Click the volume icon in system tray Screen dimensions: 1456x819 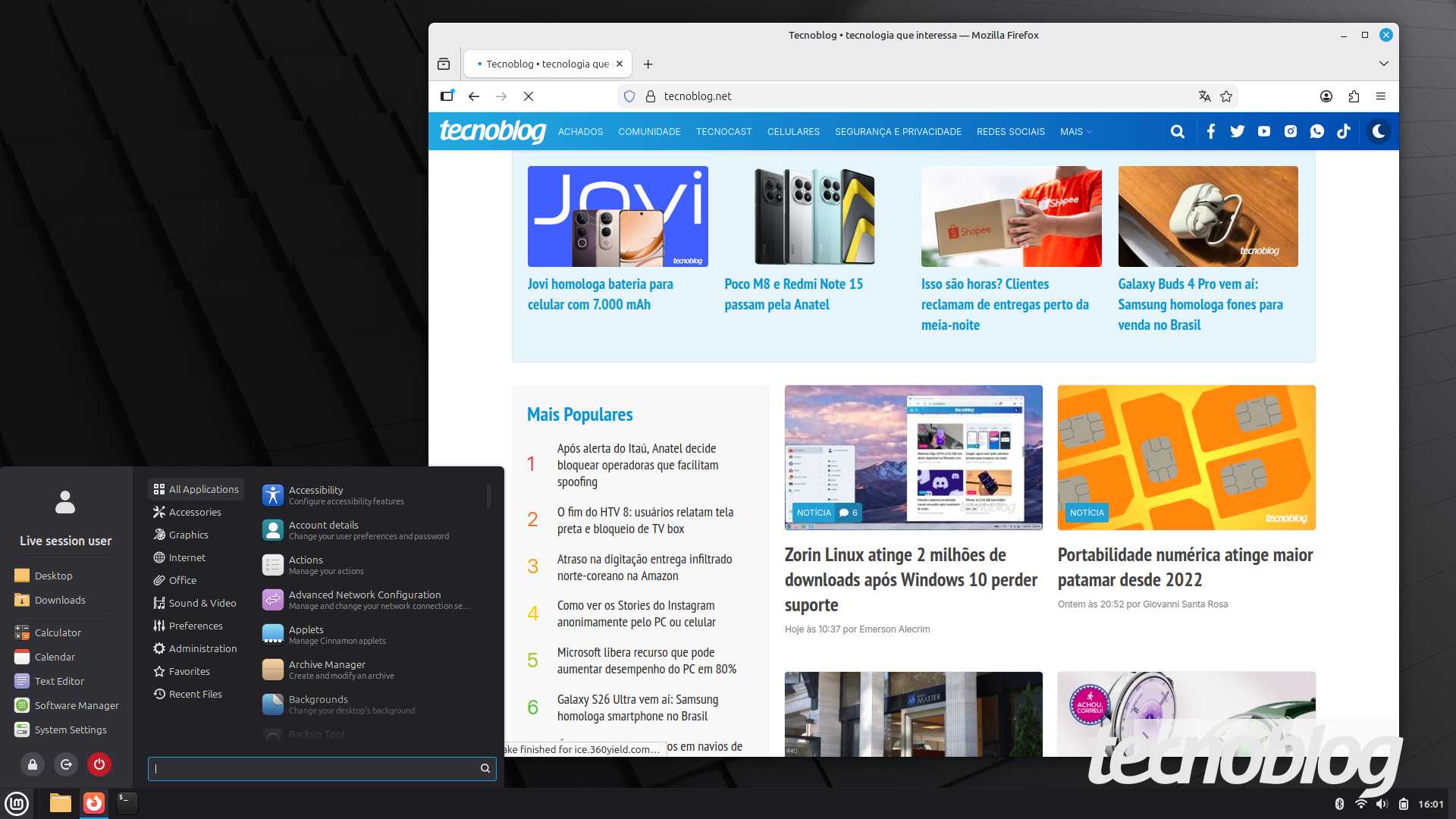(x=1382, y=804)
